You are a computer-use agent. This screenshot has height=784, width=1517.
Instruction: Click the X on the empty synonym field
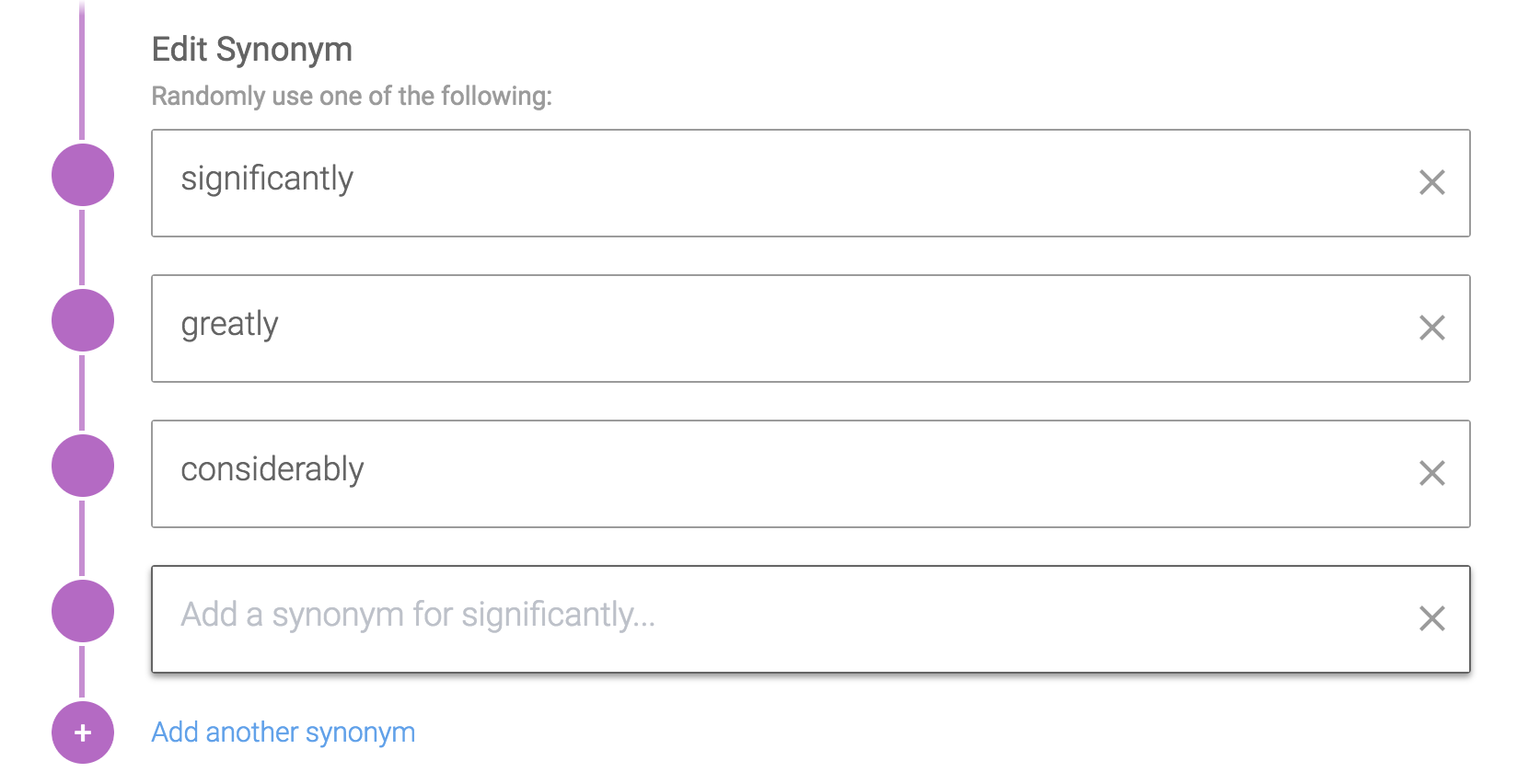(1431, 618)
